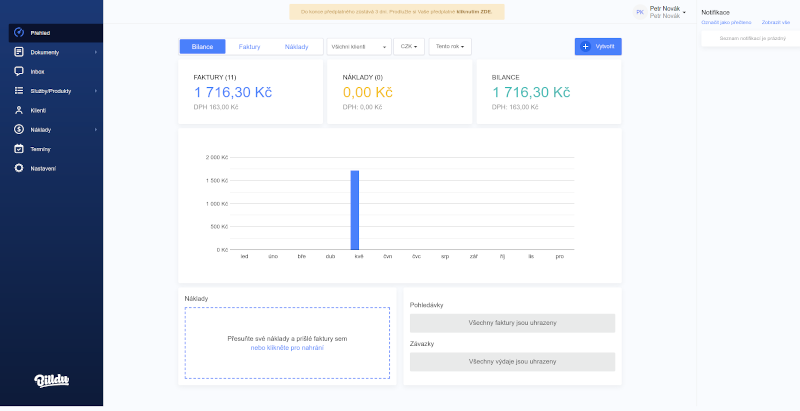Click the Dokumenty document icon in sidebar
This screenshot has width=800, height=411.
pos(19,52)
